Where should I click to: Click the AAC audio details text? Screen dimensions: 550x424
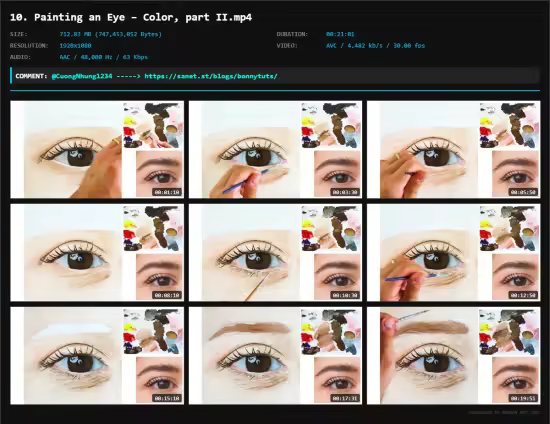(103, 57)
